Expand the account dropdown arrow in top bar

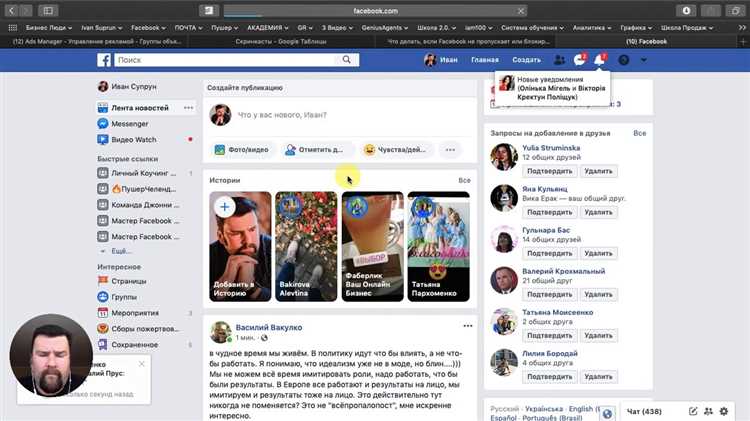click(644, 60)
